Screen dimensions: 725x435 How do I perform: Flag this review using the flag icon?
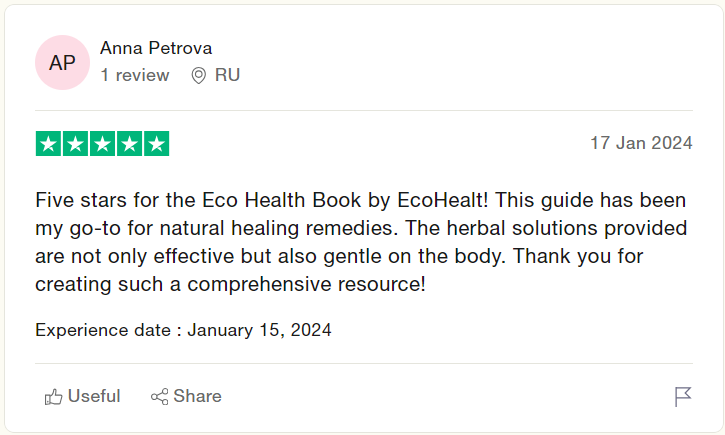(x=682, y=397)
